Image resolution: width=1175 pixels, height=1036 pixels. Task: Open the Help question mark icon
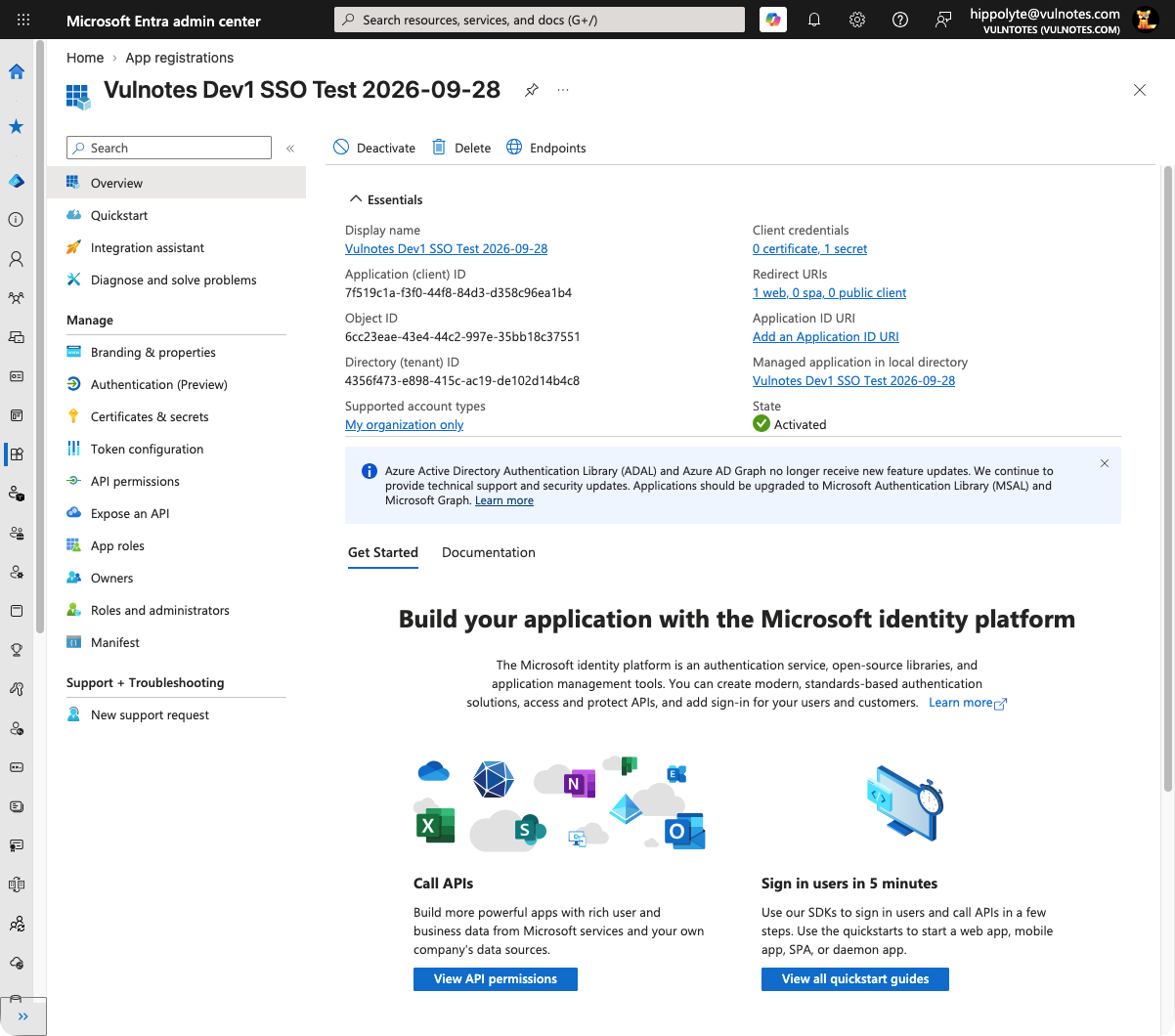900,20
